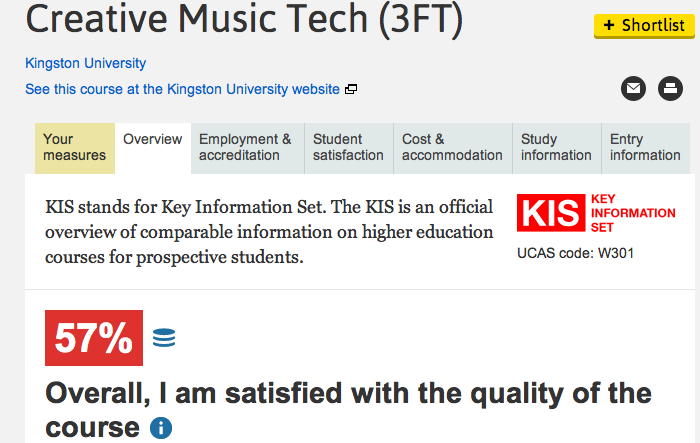
Task: Select the Overview tab
Action: 152,140
